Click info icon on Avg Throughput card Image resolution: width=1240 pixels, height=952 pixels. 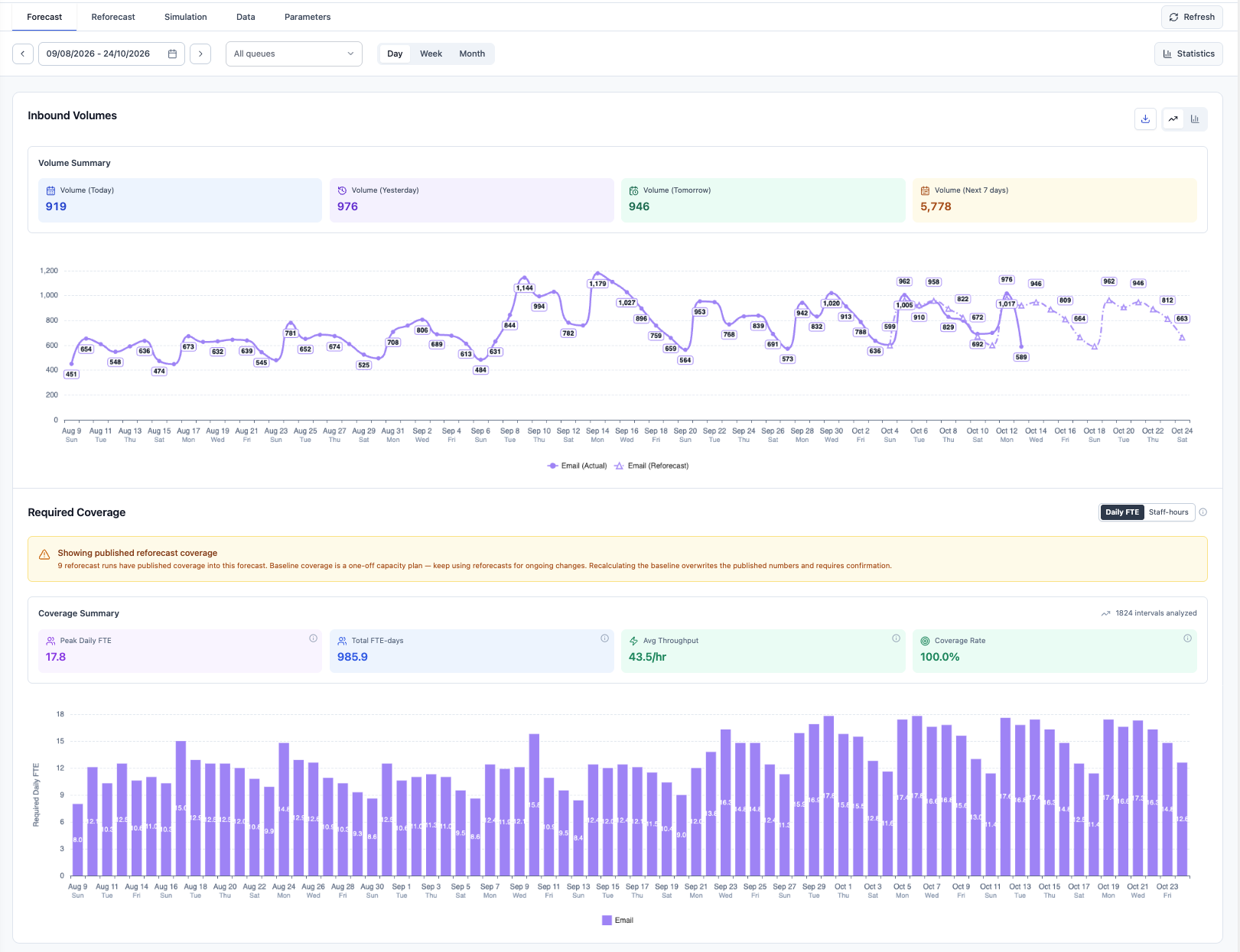(896, 638)
